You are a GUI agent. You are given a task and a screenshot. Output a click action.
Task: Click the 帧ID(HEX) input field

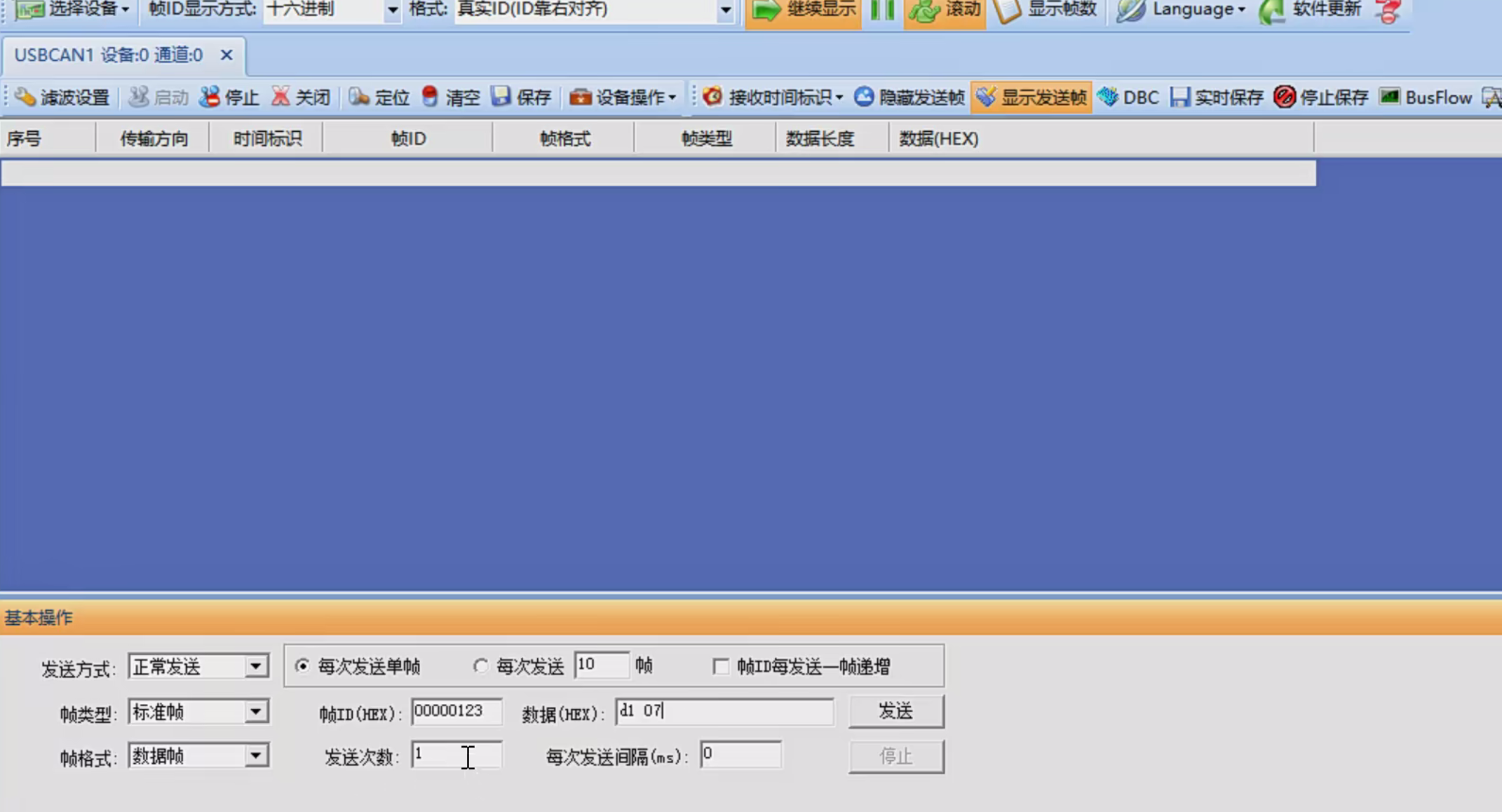[456, 711]
